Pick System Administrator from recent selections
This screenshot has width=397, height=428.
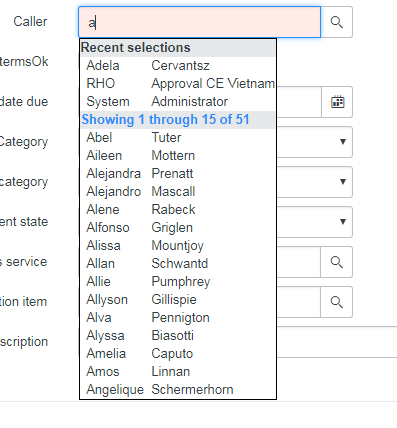click(178, 102)
